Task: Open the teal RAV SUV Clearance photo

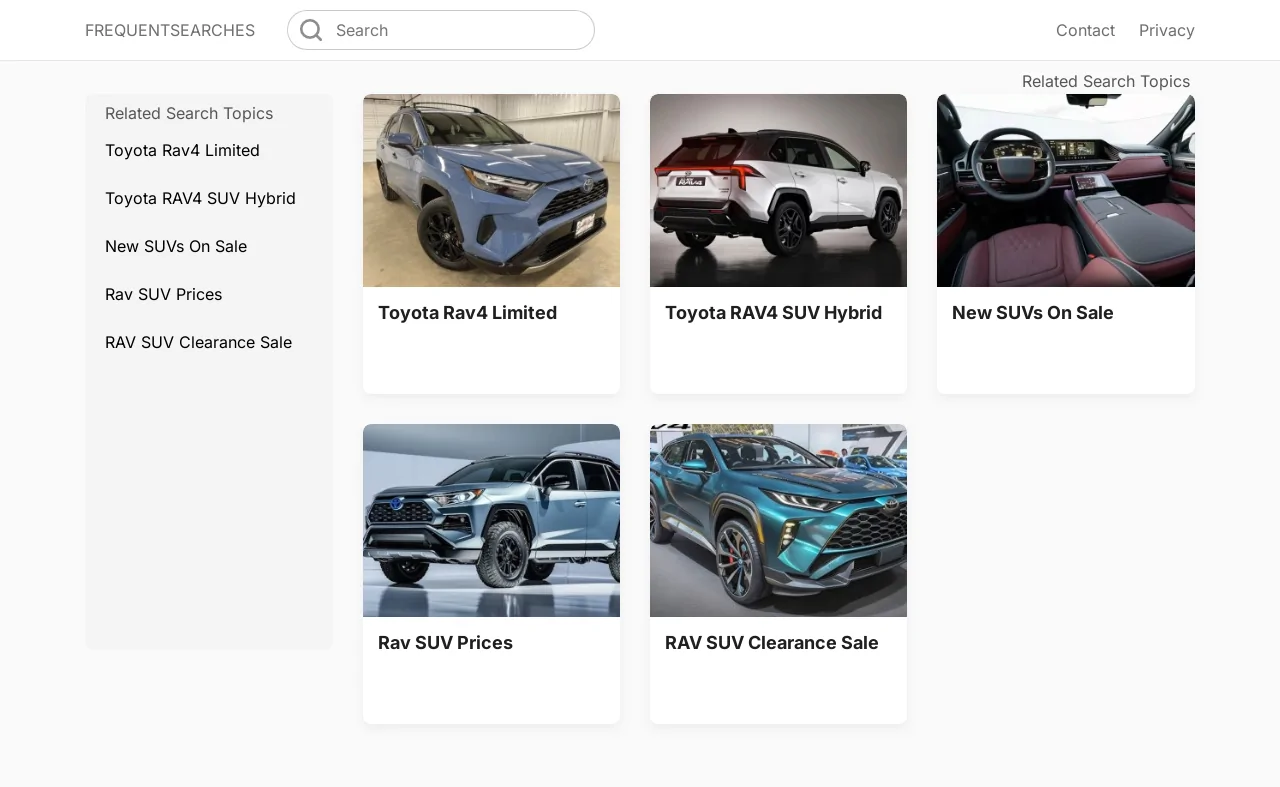Action: pyautogui.click(x=778, y=520)
